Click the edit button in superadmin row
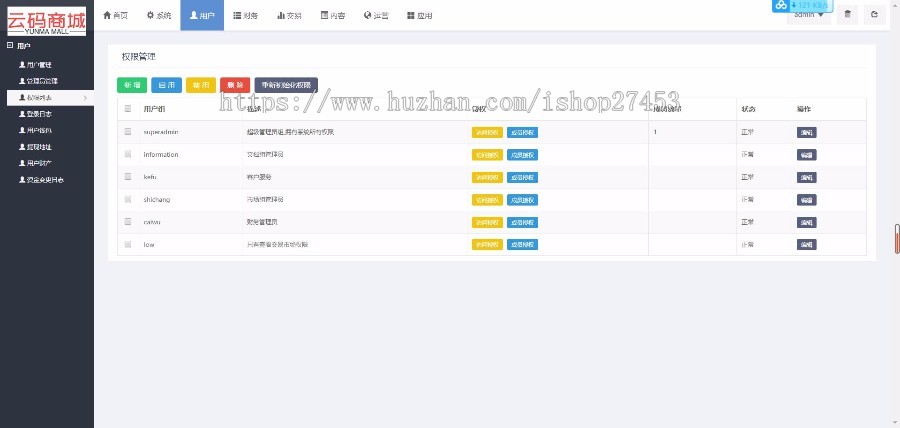 click(806, 133)
